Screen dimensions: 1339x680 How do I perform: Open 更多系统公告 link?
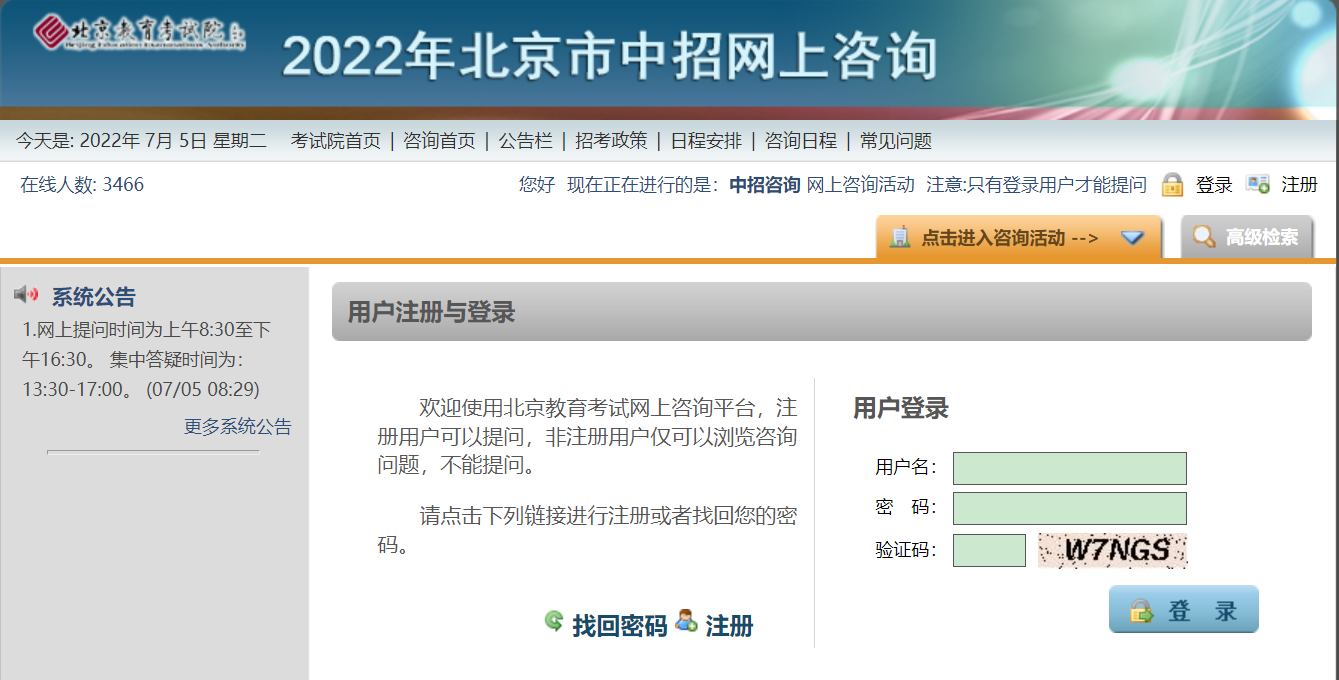coord(237,427)
